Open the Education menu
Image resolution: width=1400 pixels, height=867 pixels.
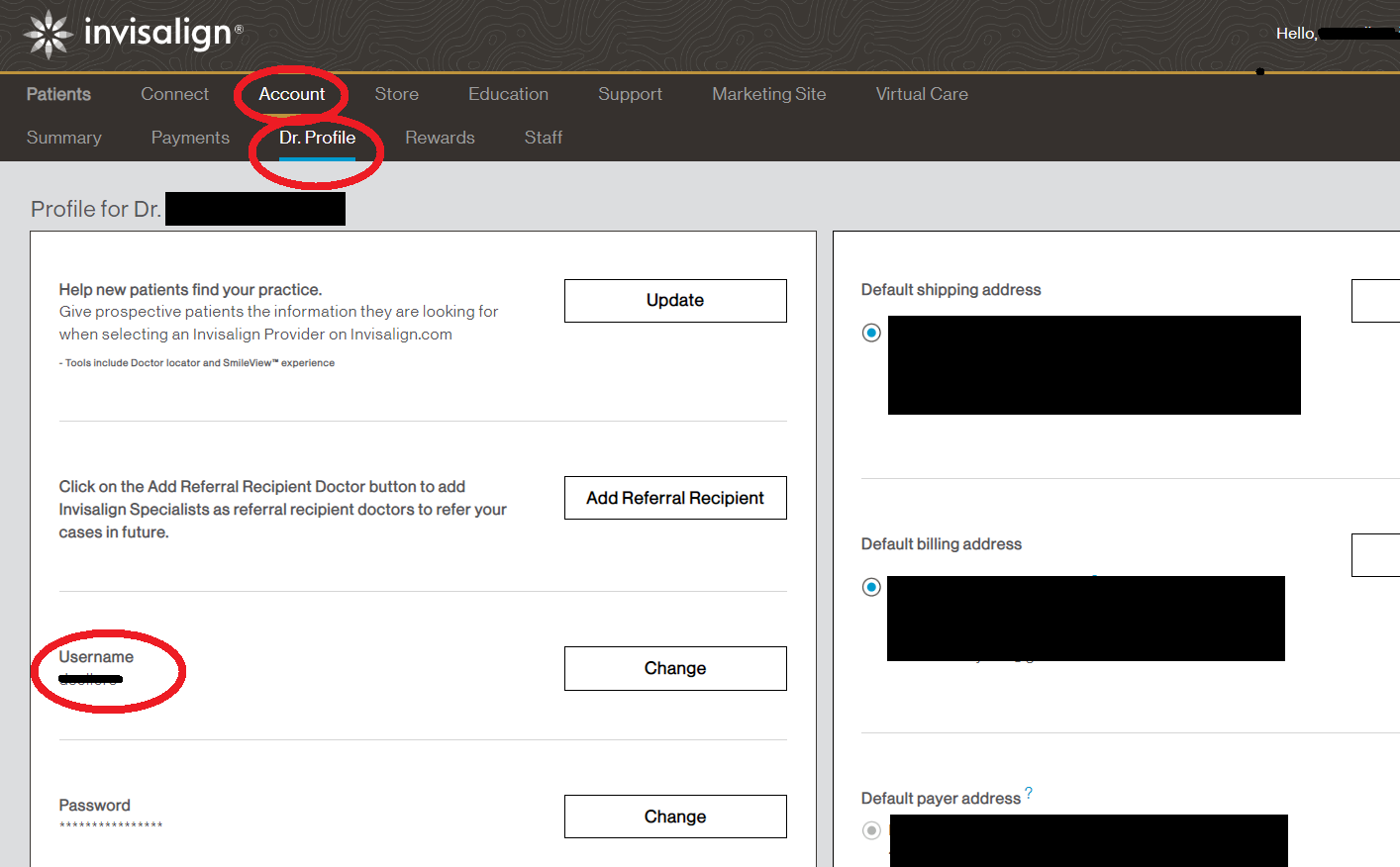508,94
